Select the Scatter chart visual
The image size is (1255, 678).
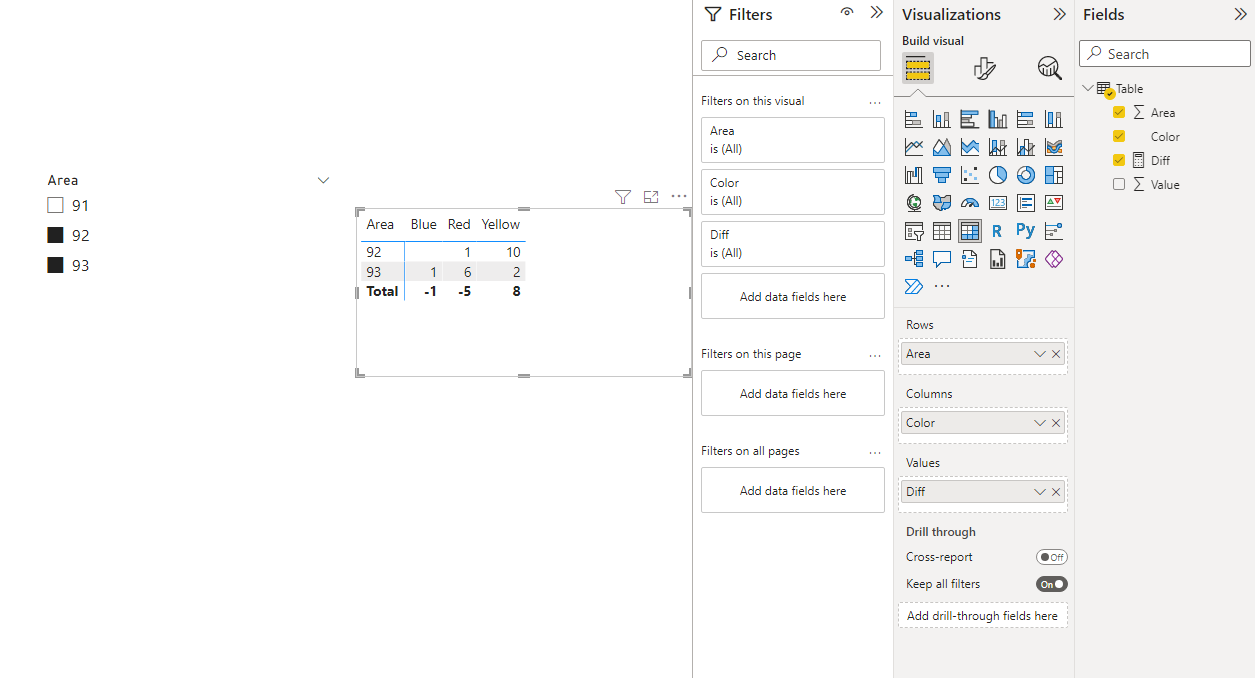(969, 175)
